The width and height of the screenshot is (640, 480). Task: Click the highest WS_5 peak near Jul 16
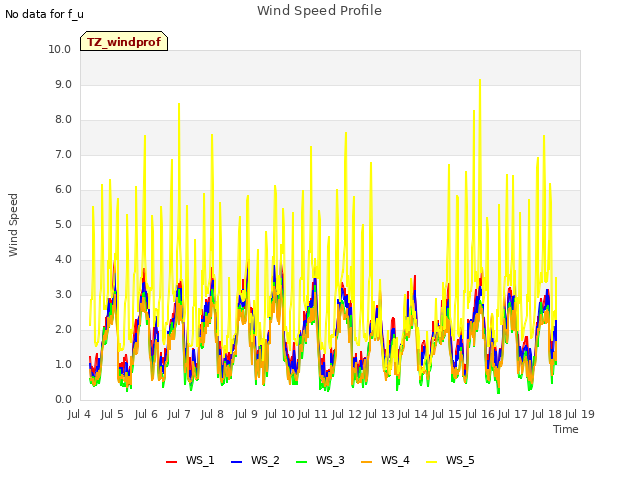(480, 80)
